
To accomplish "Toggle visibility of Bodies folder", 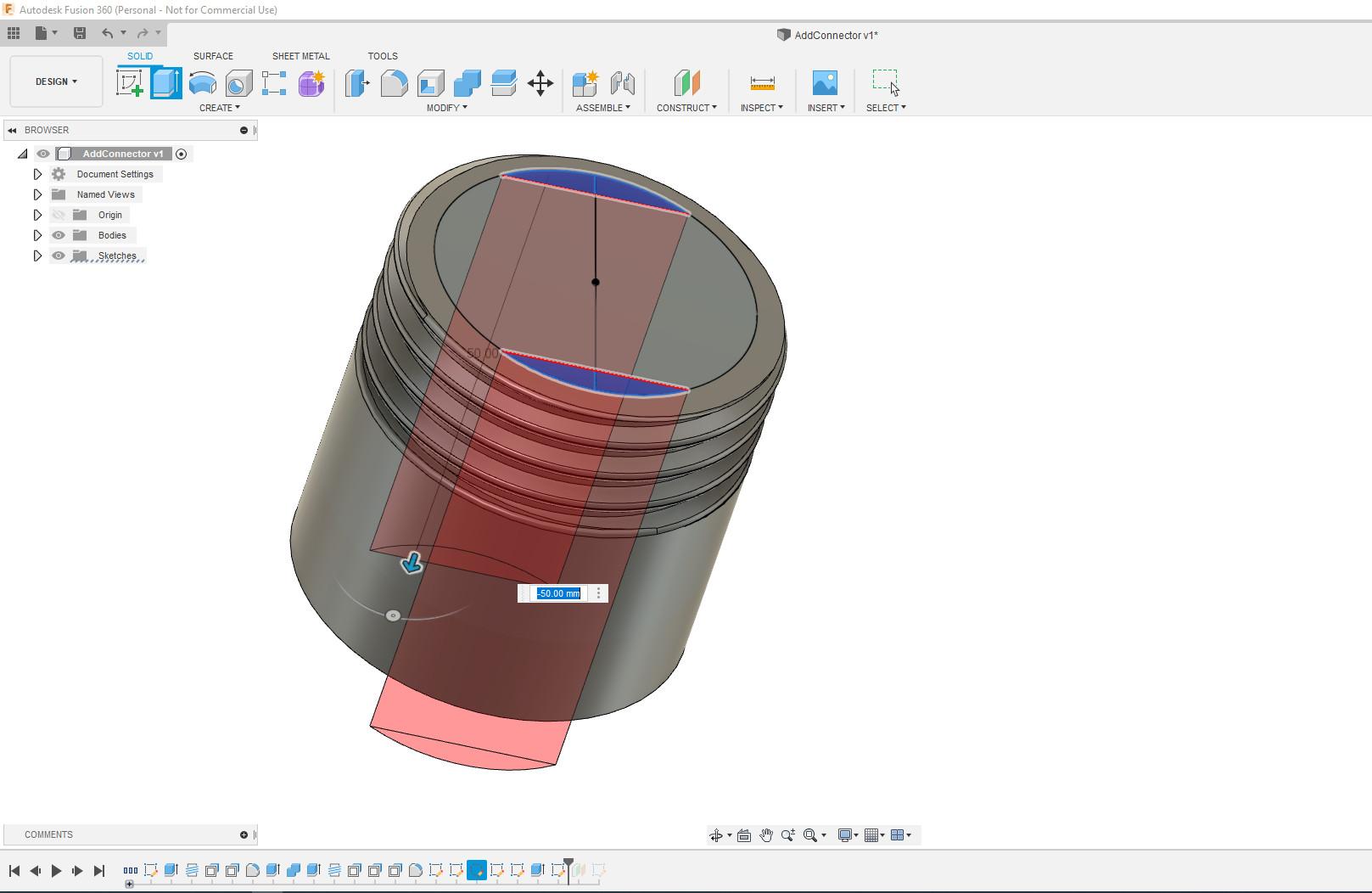I will (59, 235).
